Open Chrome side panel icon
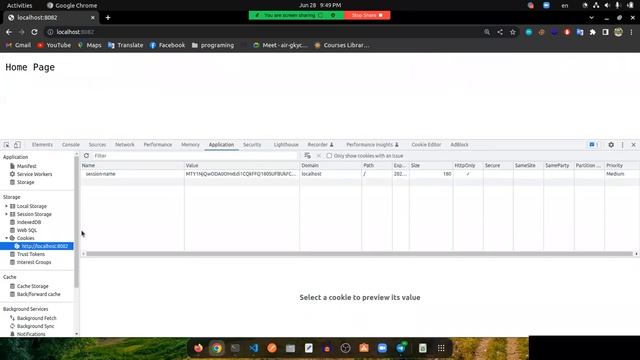The height and width of the screenshot is (360, 640). (x=605, y=32)
